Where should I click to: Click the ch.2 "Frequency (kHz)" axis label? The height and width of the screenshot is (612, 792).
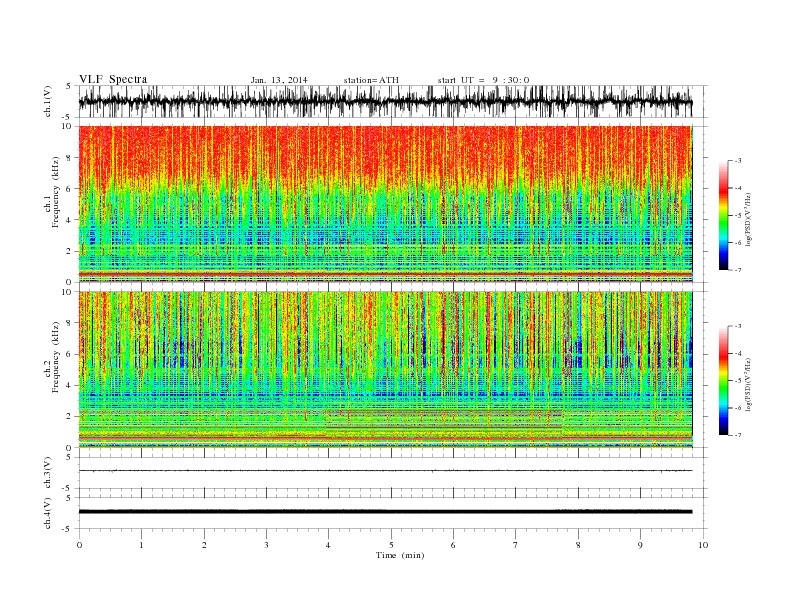click(x=56, y=356)
